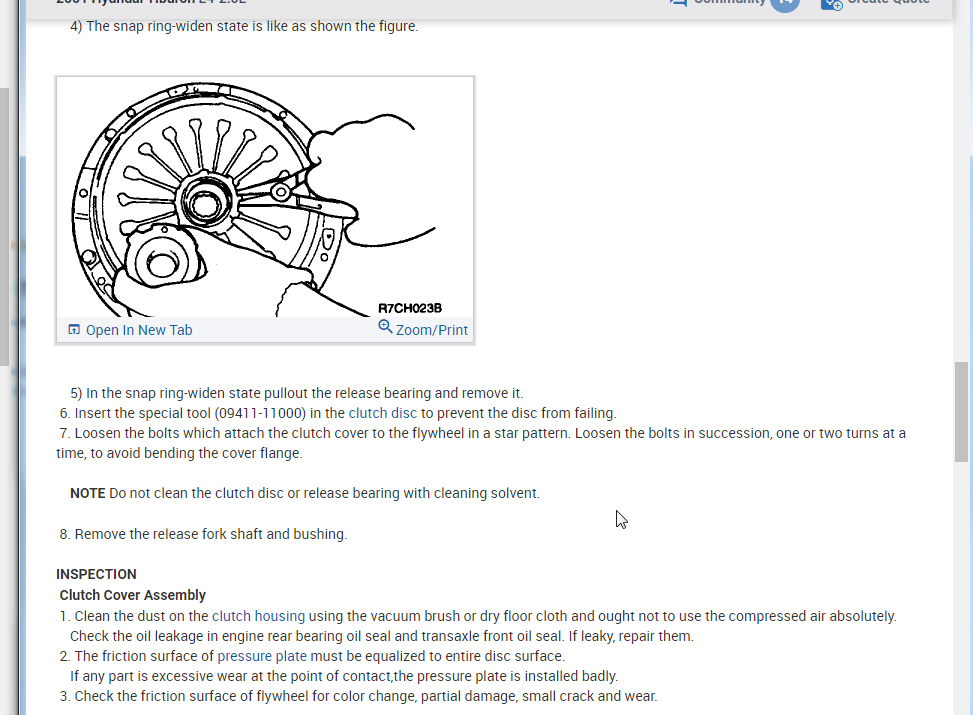The width and height of the screenshot is (973, 715).
Task: Click the Open In New Tab icon
Action: (74, 330)
